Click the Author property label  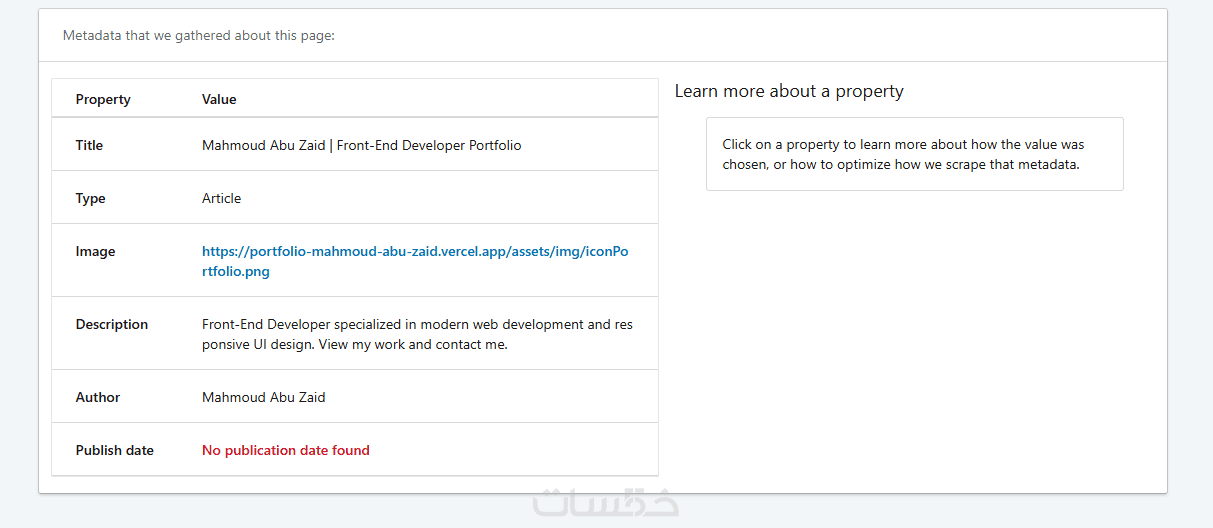pos(97,397)
